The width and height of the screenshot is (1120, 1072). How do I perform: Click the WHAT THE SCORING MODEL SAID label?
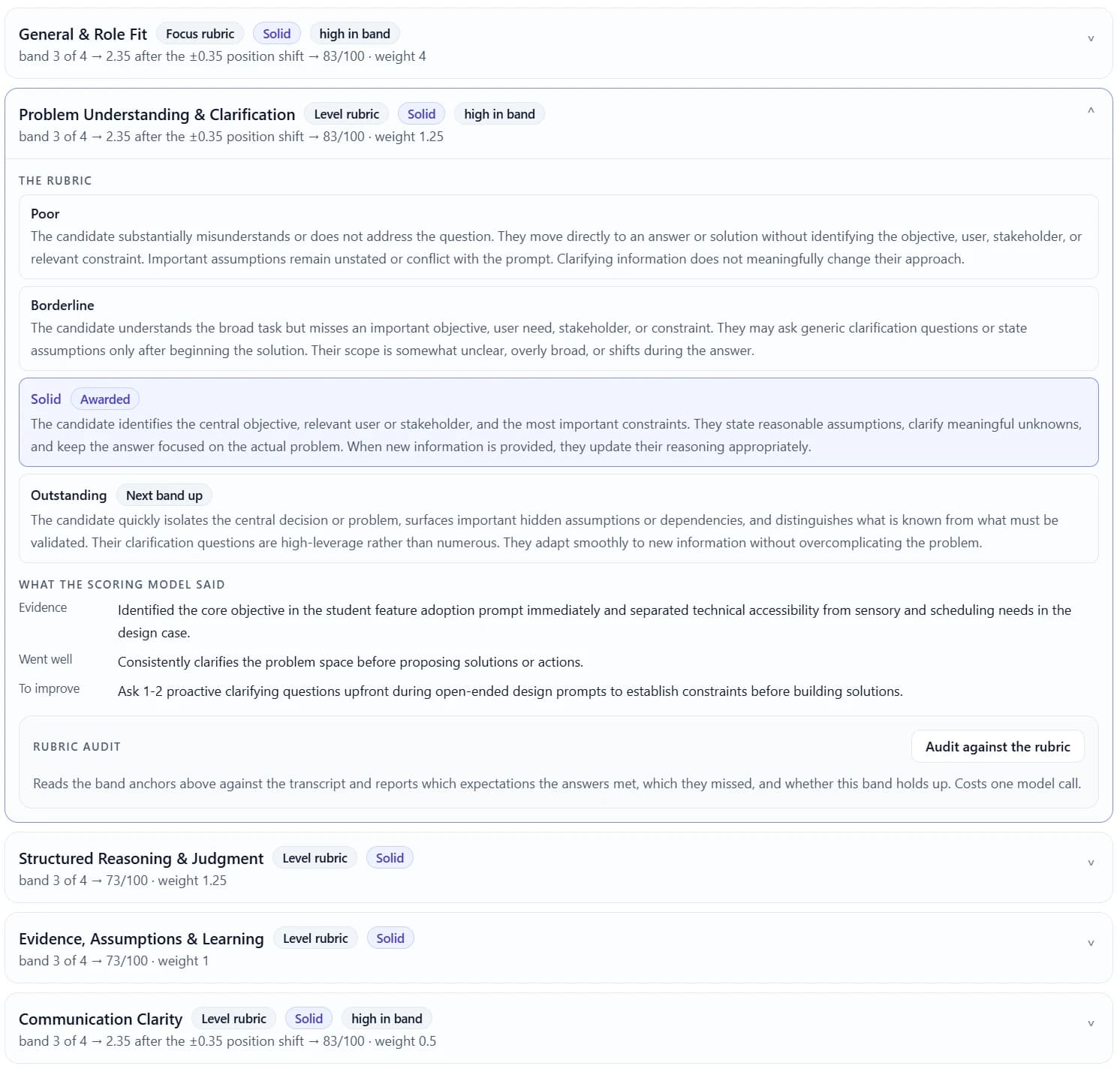click(x=122, y=585)
